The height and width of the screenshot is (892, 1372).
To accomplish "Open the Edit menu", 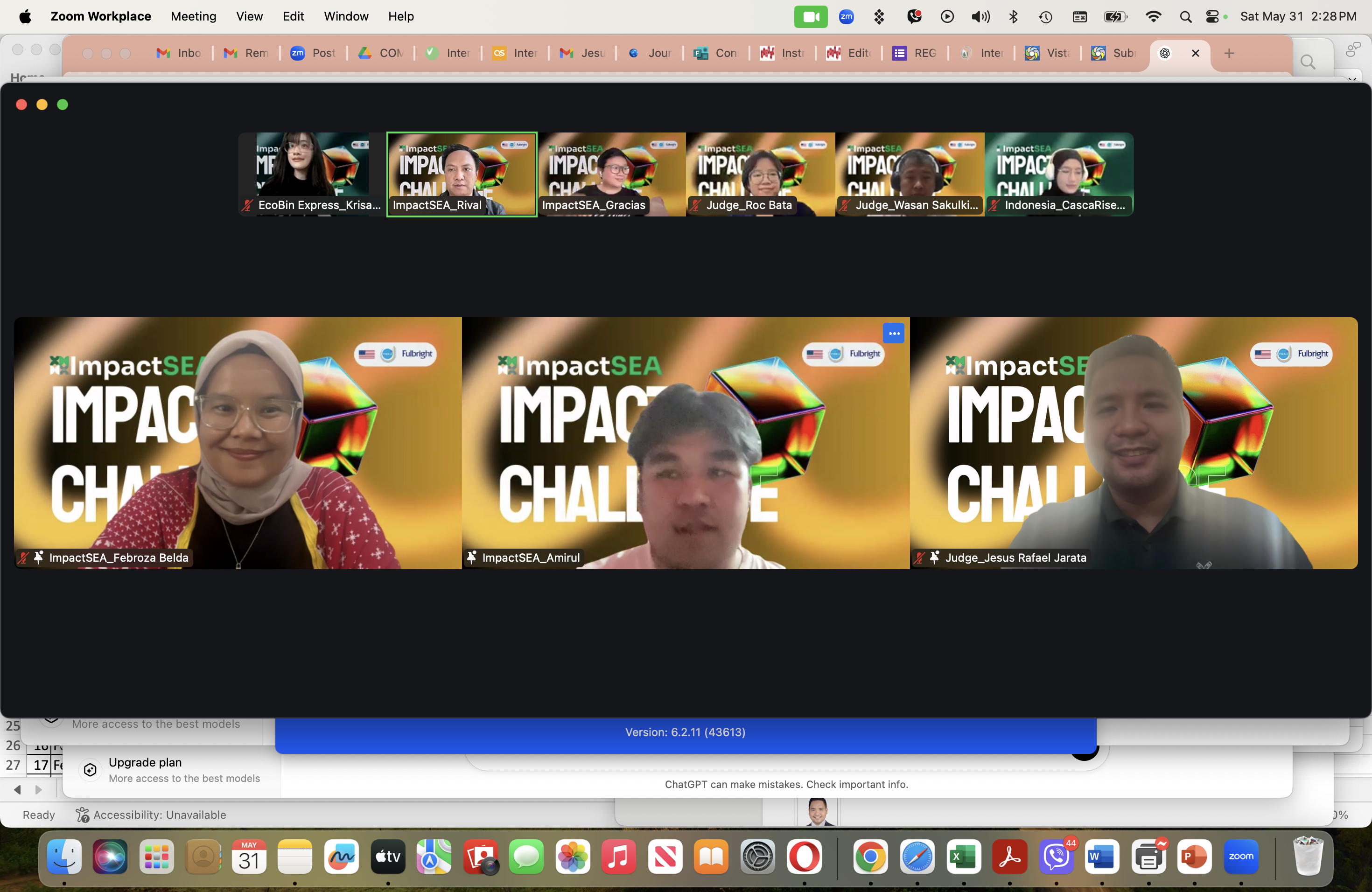I will (294, 17).
